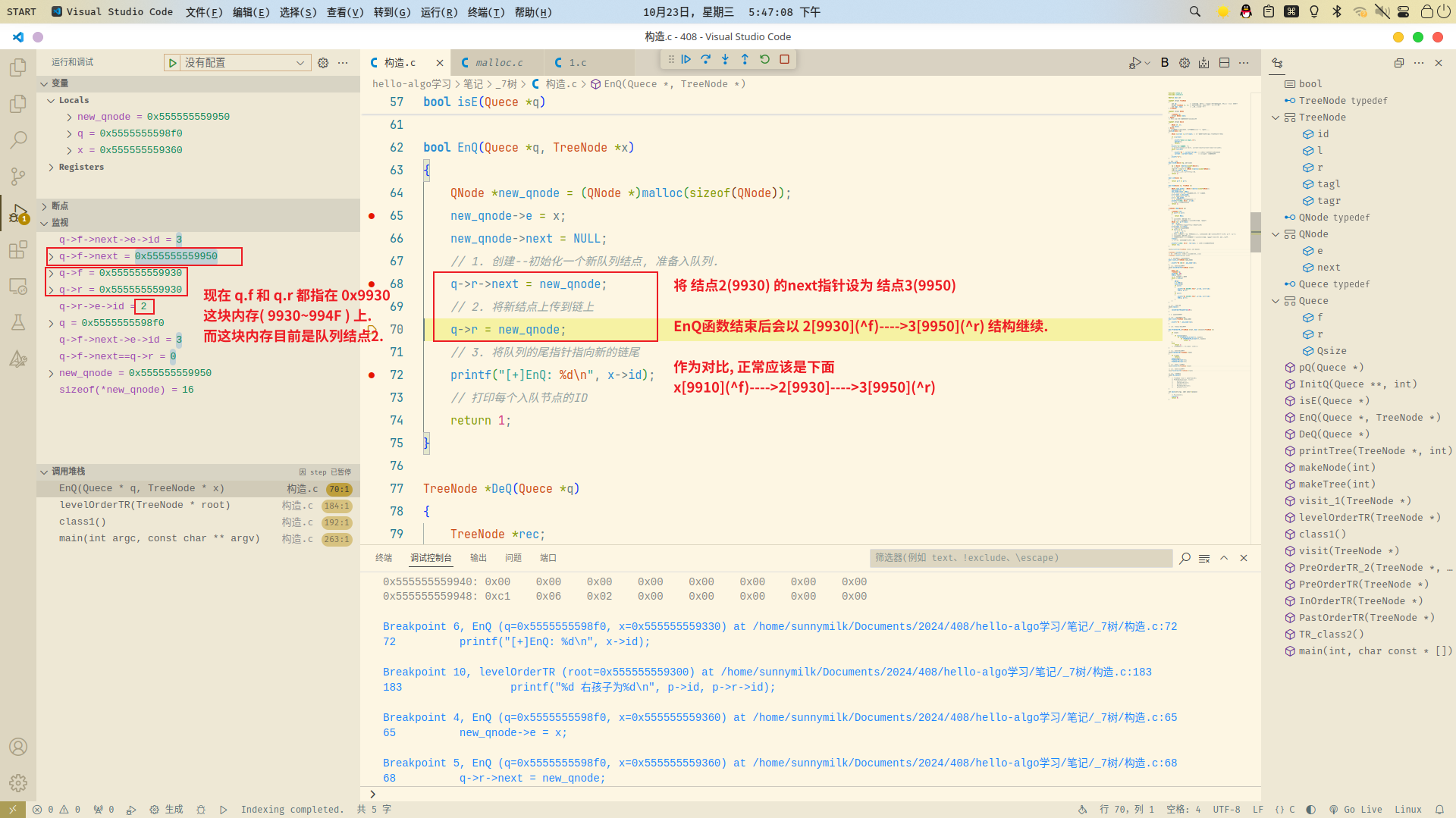
Task: Click the debug Continue button
Action: (x=686, y=59)
